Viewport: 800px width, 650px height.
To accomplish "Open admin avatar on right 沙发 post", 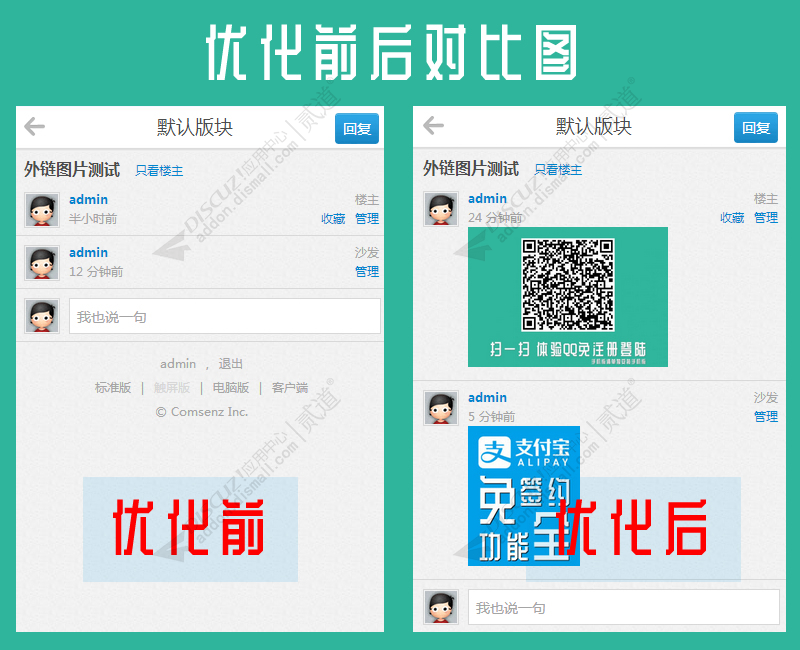I will pyautogui.click(x=441, y=408).
